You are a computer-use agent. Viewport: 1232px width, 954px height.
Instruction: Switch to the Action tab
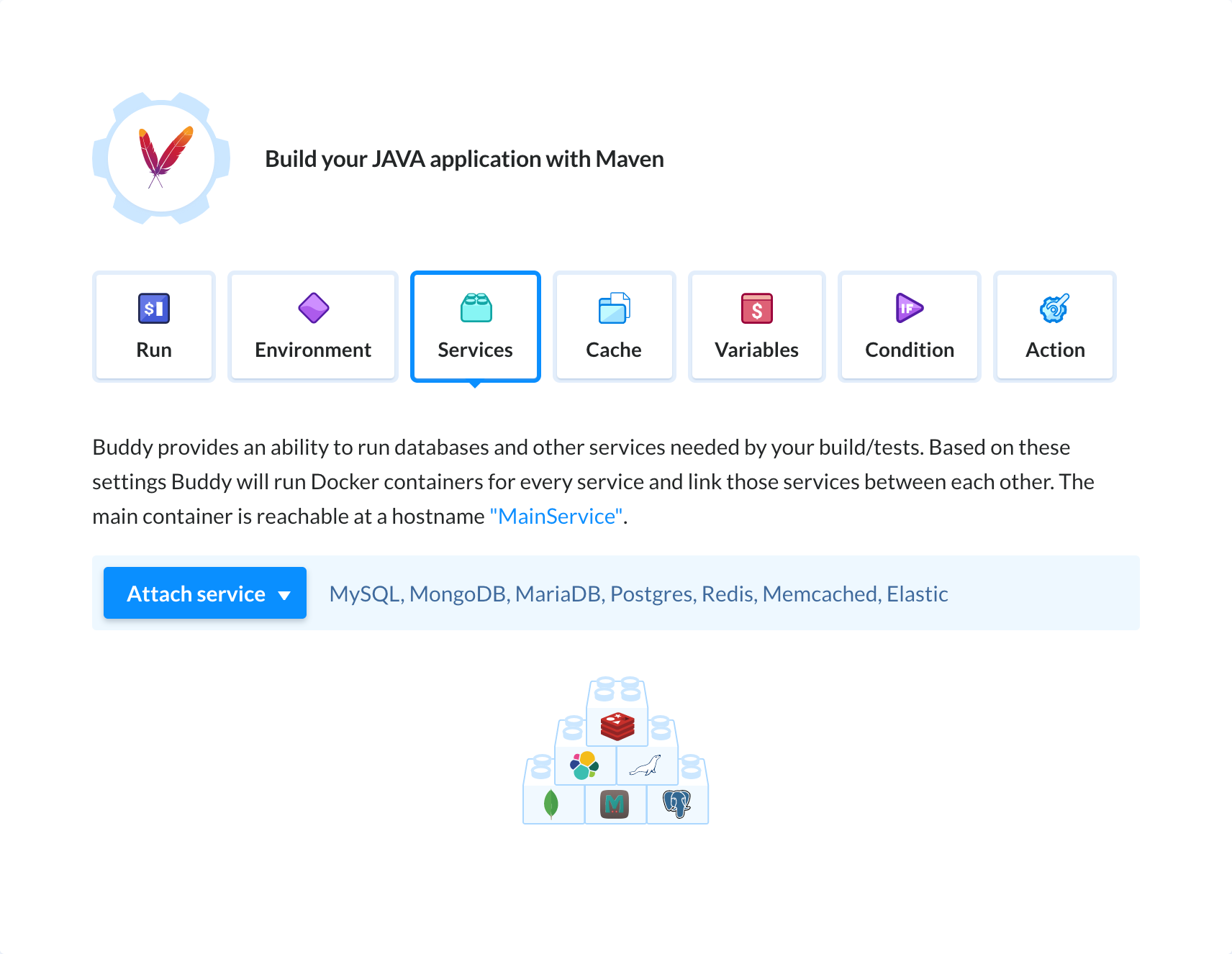(x=1054, y=327)
